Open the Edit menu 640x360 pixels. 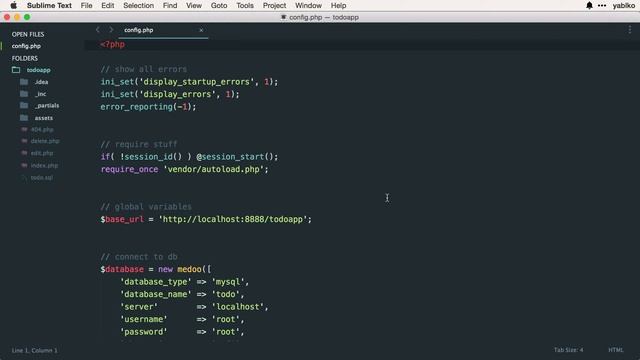pyautogui.click(x=108, y=5)
